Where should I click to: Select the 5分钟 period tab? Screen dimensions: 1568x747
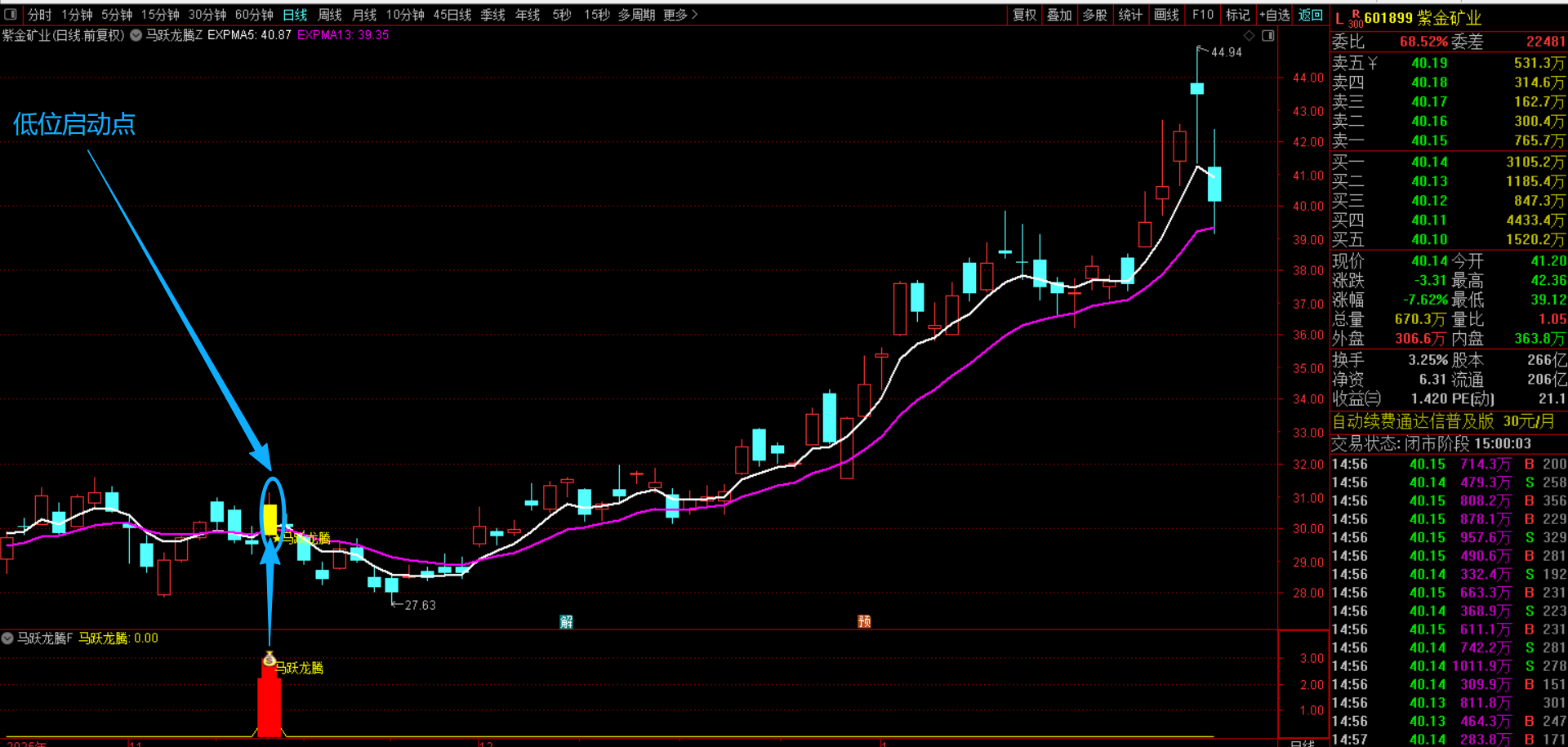point(117,15)
